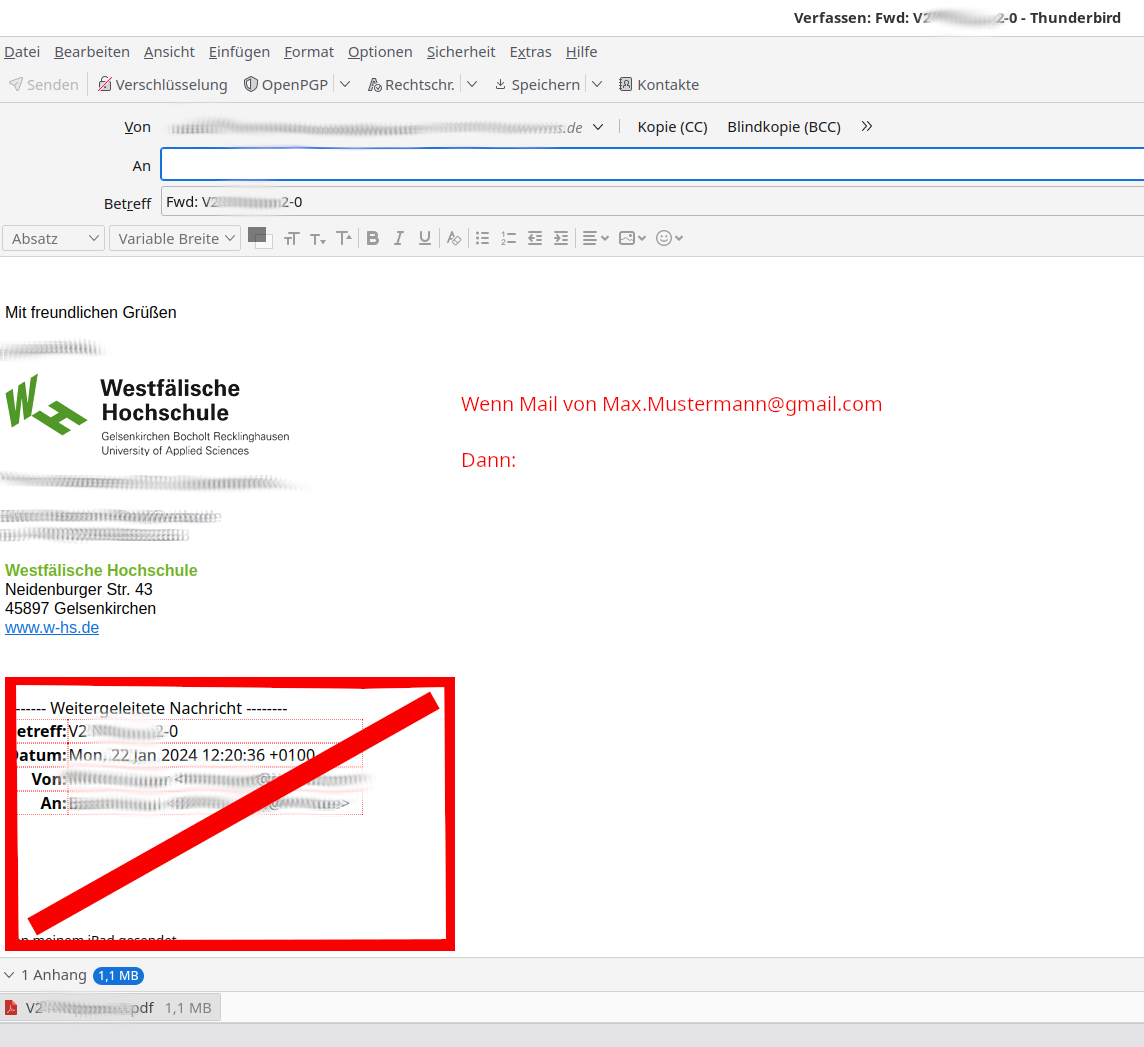This screenshot has height=1047, width=1144.
Task: Toggle italic text formatting
Action: (399, 238)
